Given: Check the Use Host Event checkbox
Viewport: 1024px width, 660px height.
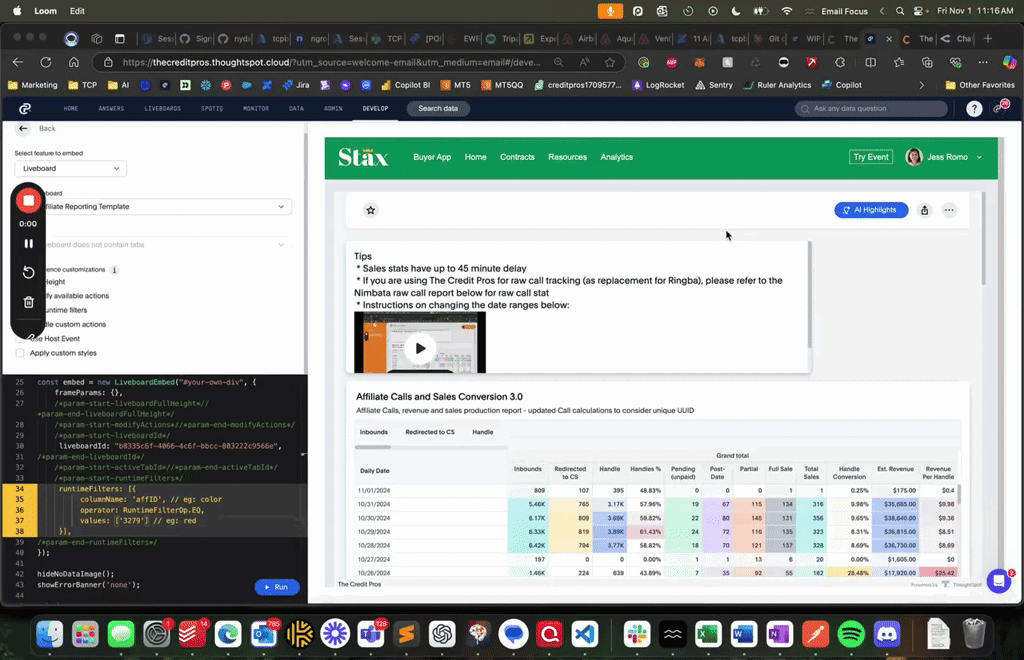Looking at the screenshot, I should tap(20, 339).
